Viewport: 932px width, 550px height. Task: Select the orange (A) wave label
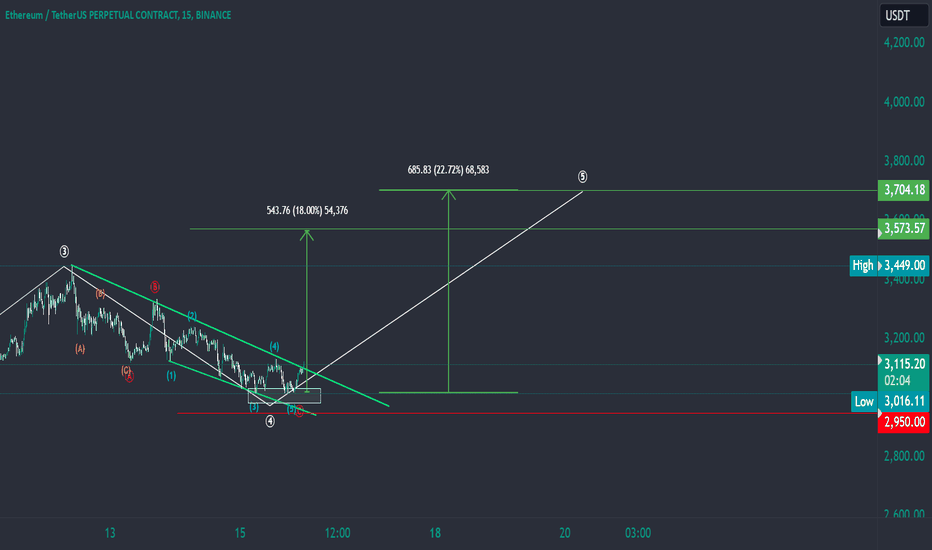[x=80, y=349]
